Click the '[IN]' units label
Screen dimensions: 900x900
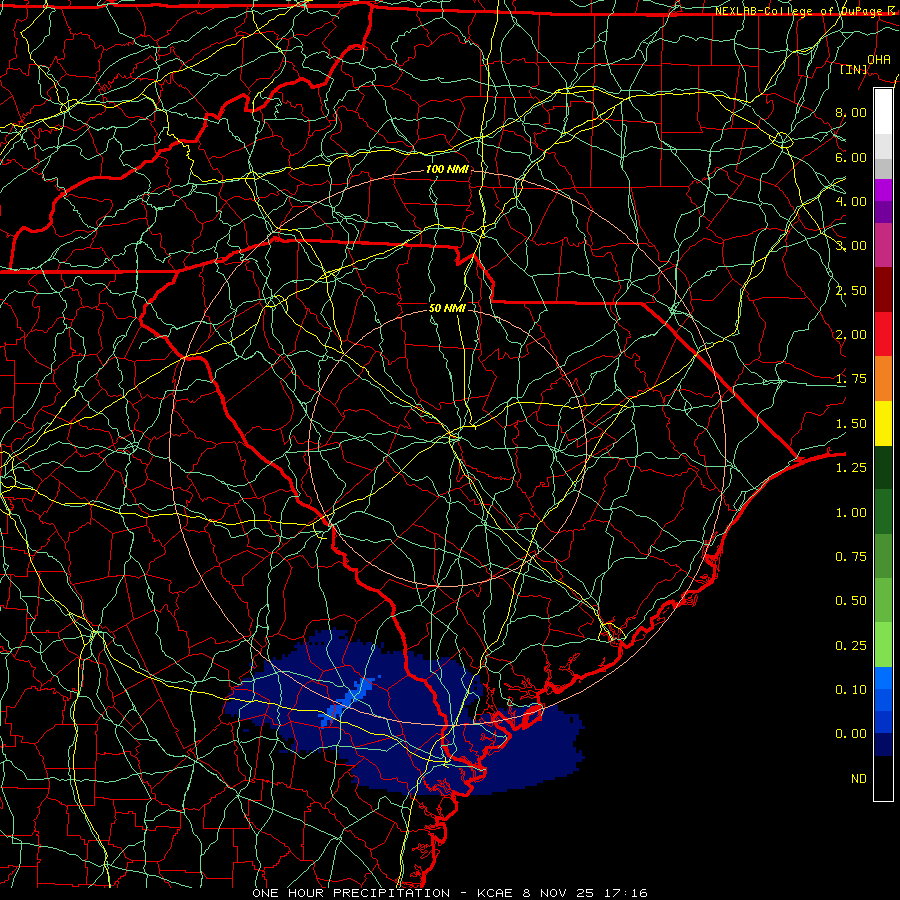pyautogui.click(x=854, y=69)
